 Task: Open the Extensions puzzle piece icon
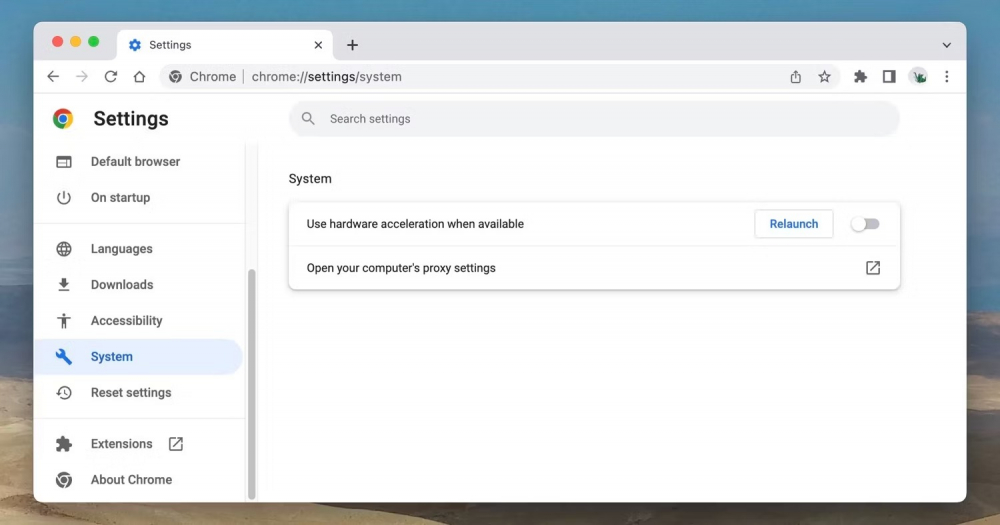coord(860,77)
